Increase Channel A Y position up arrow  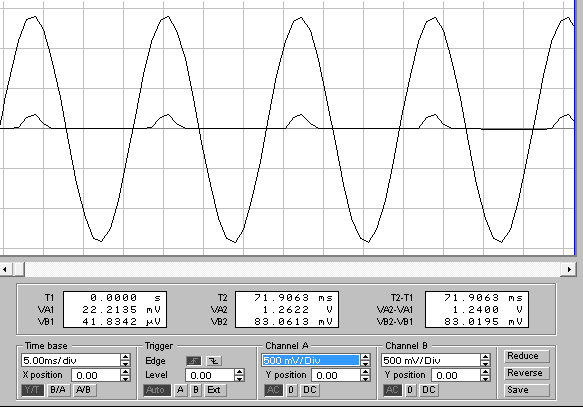point(365,372)
